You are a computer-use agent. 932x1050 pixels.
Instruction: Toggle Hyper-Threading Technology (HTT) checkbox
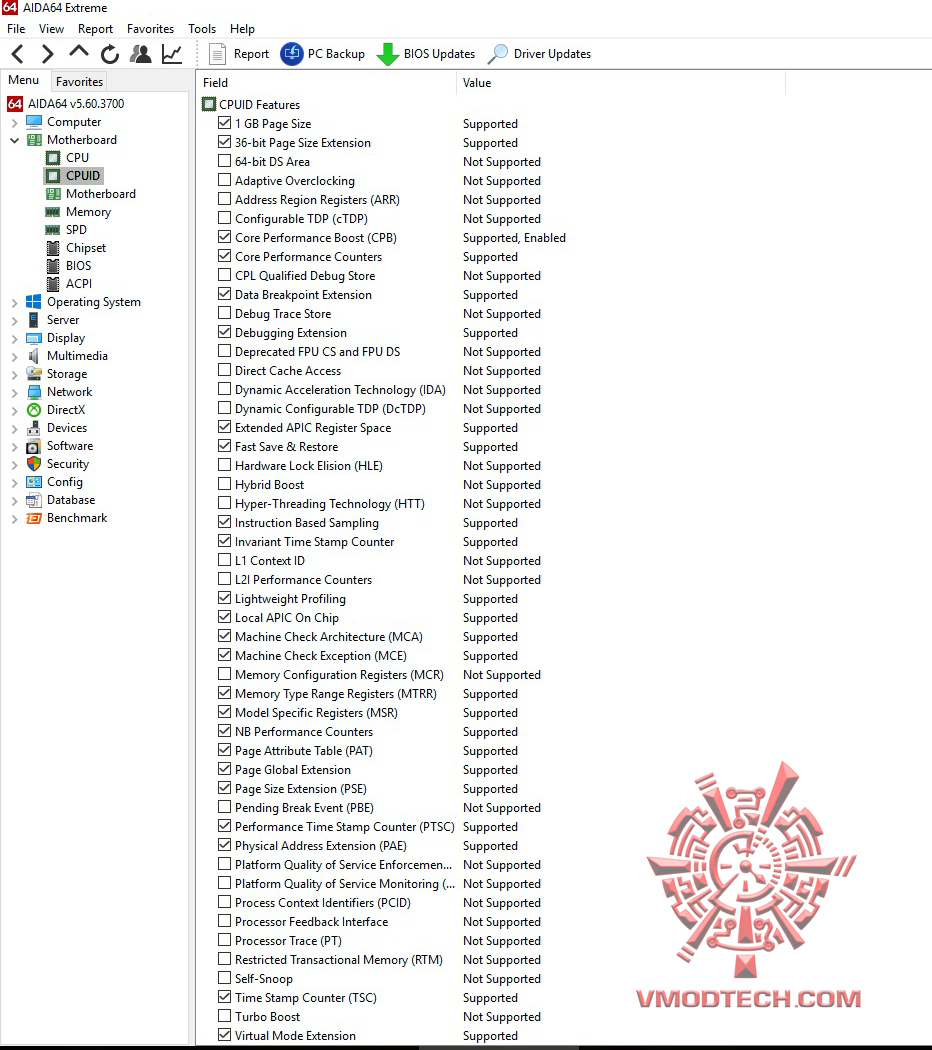click(224, 503)
